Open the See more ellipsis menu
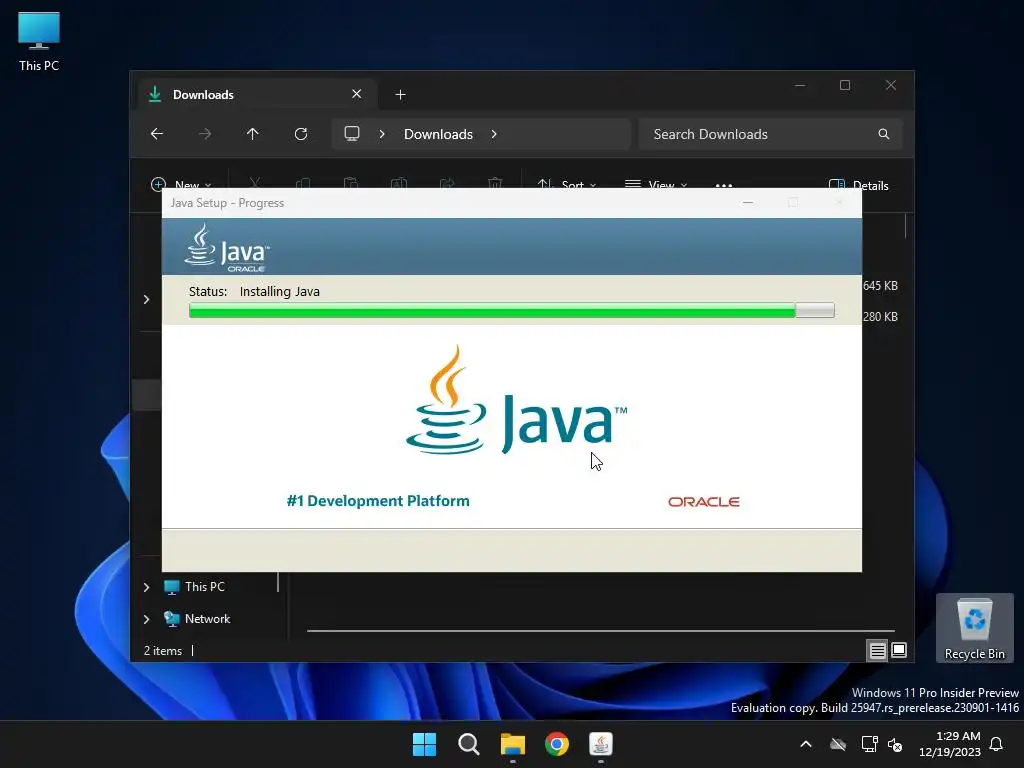1024x768 pixels. [724, 185]
